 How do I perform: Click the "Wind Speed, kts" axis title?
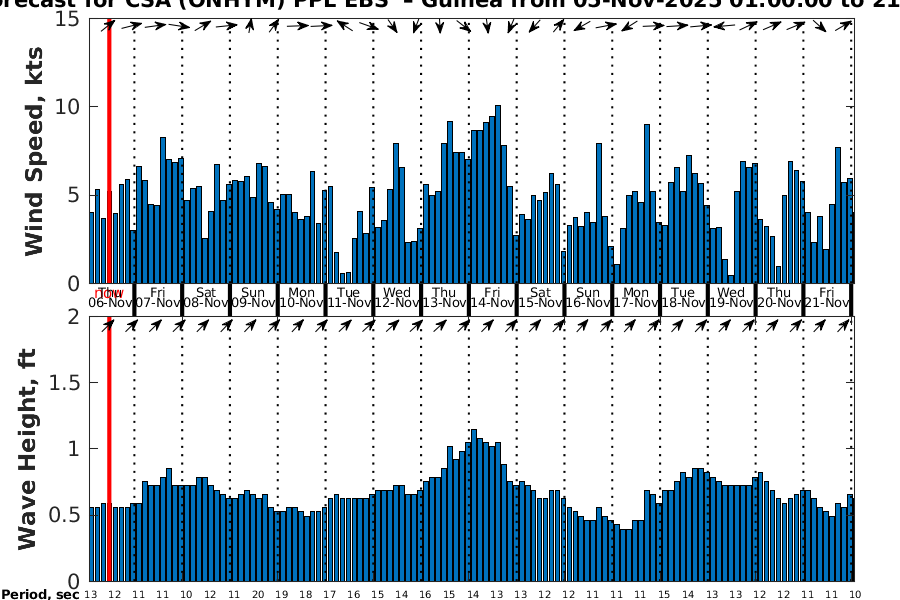34,150
